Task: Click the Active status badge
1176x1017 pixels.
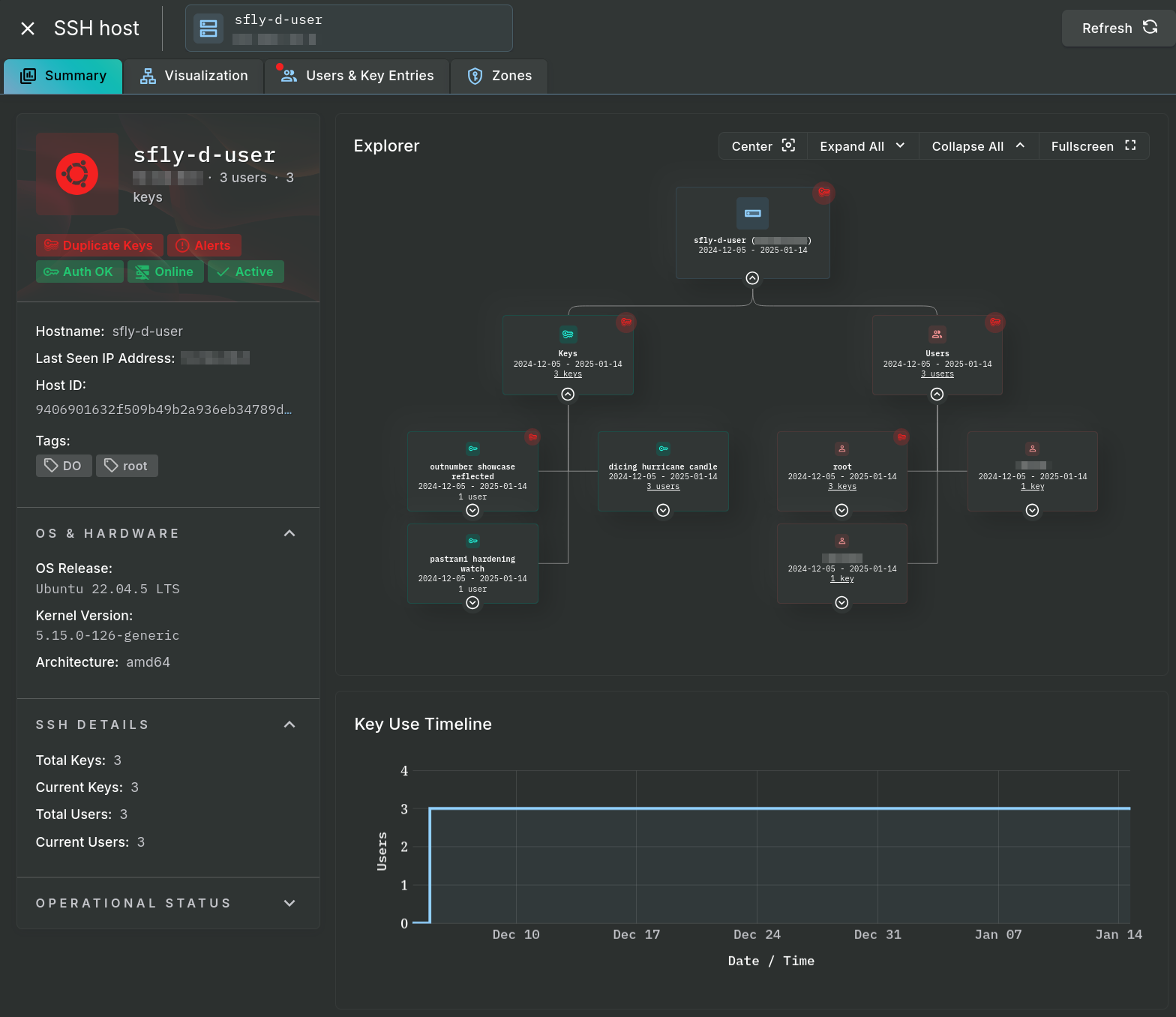Action: [x=245, y=271]
